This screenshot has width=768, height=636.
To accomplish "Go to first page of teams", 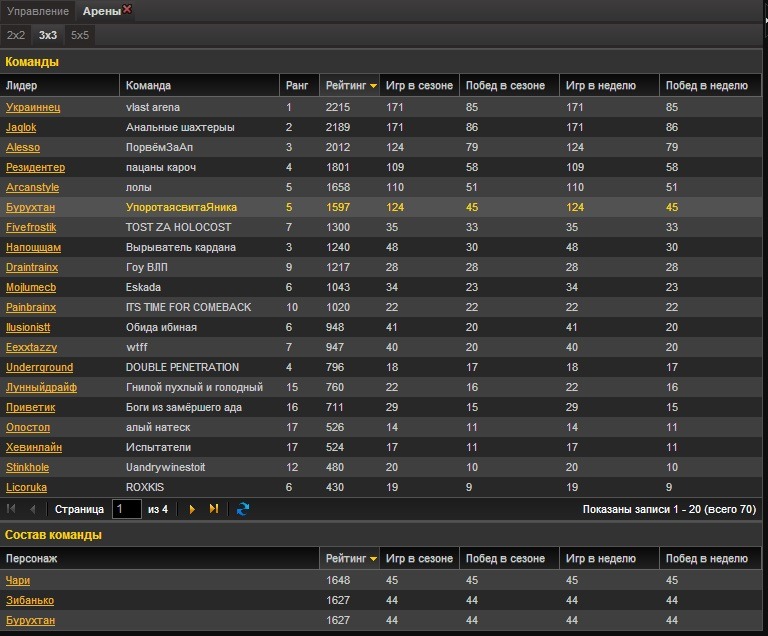I will point(11,509).
